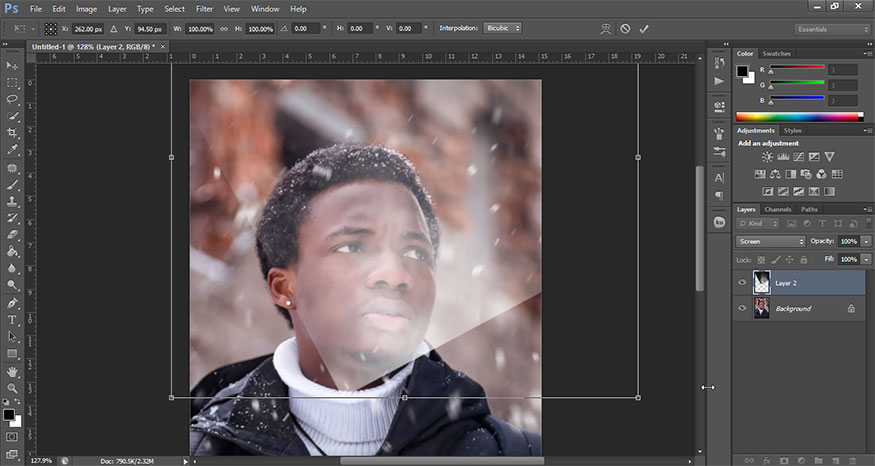
Task: Hide the Background layer eye icon
Action: [742, 308]
